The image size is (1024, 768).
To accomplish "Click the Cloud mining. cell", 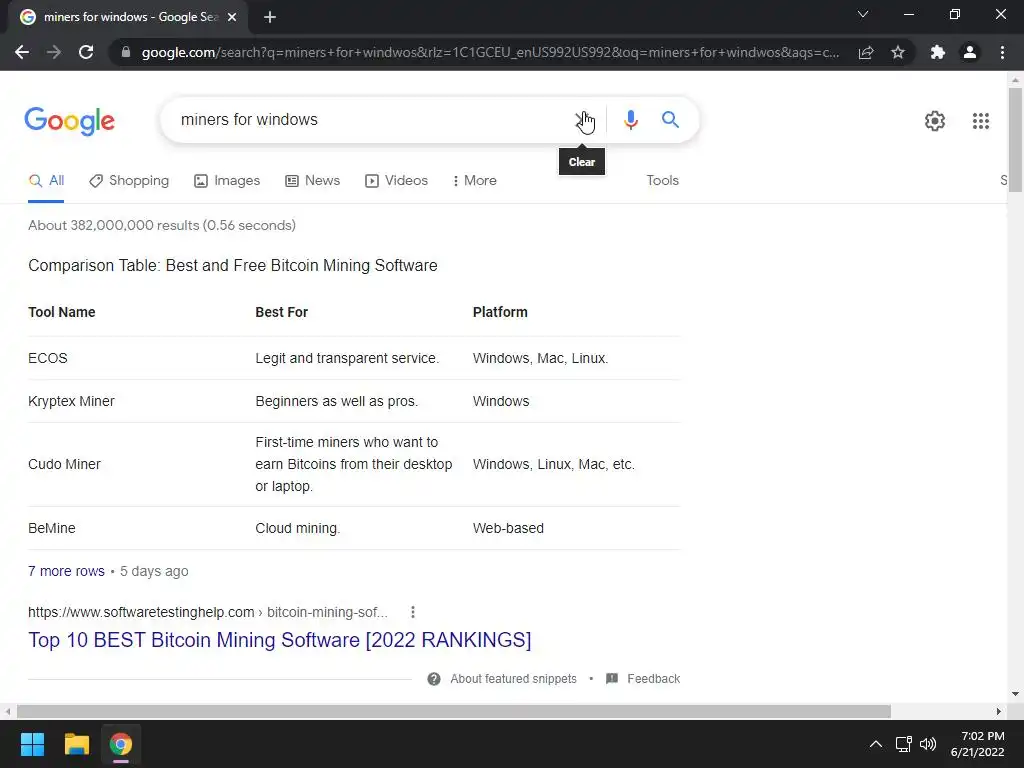I will 298,528.
